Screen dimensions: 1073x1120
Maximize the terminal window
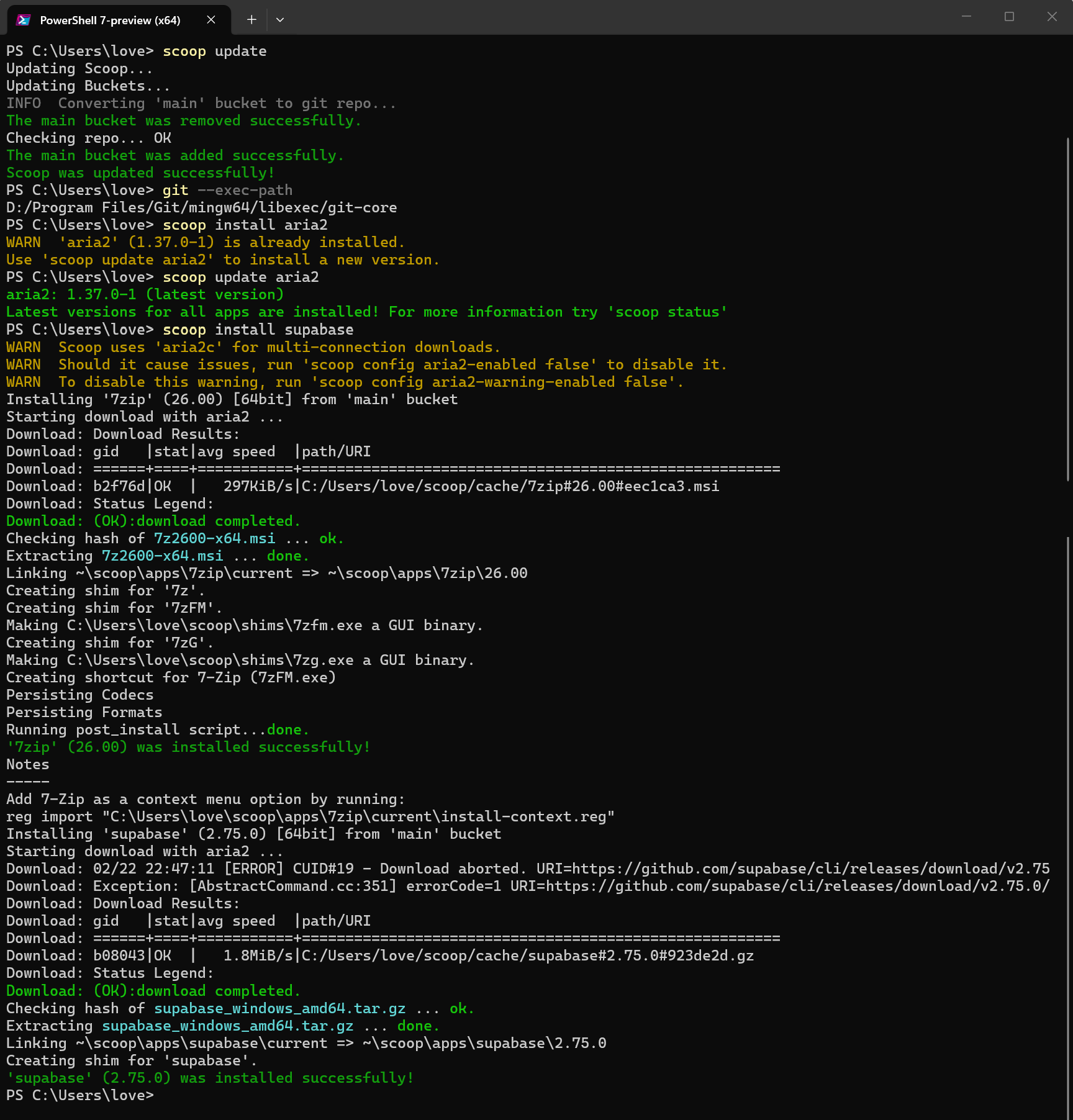[x=1009, y=17]
